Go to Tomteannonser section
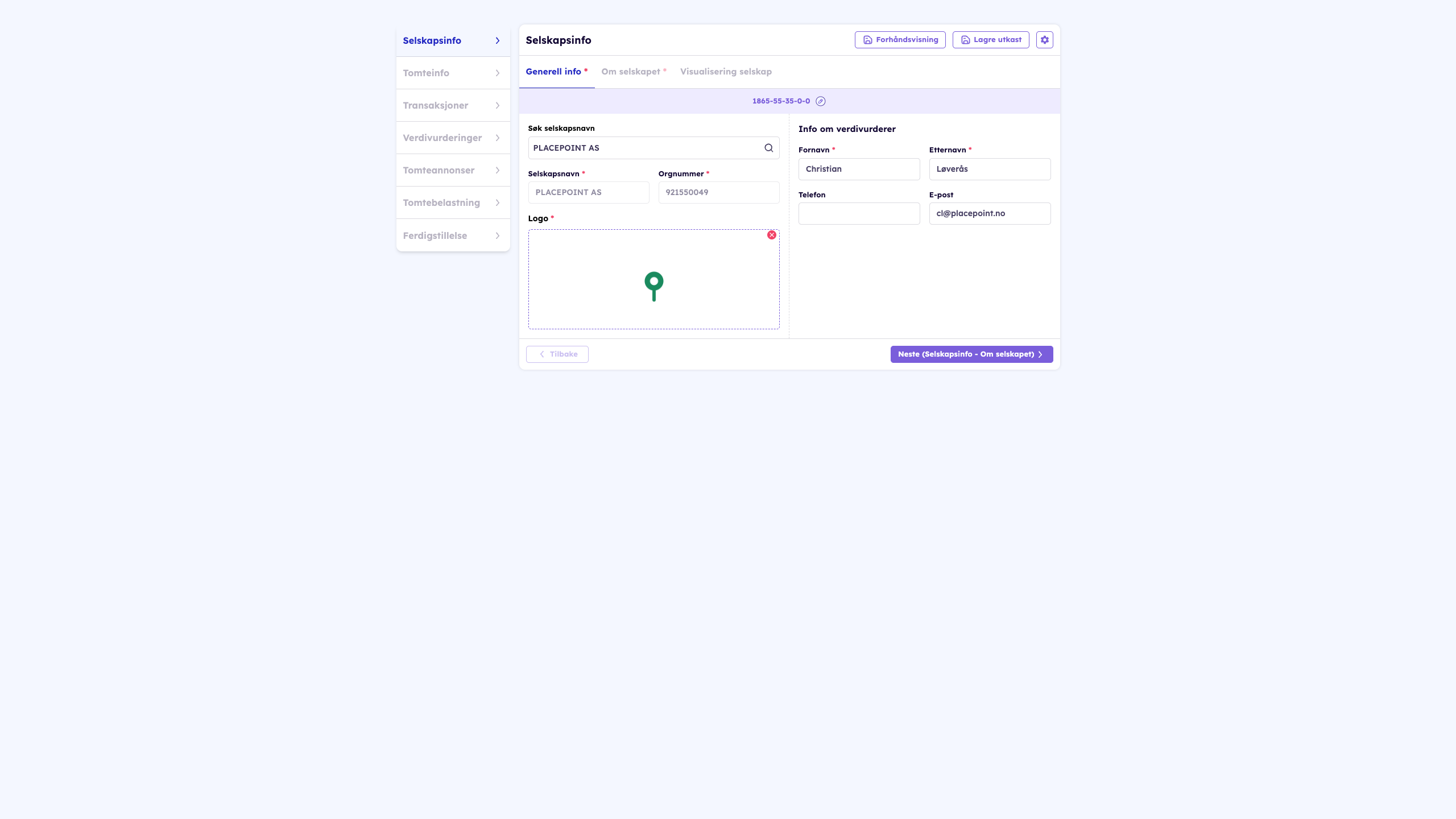The width and height of the screenshot is (1456, 819). point(453,170)
